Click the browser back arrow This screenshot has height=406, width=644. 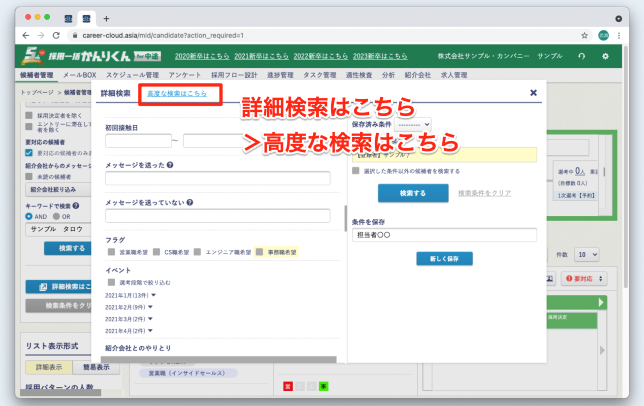coord(26,36)
